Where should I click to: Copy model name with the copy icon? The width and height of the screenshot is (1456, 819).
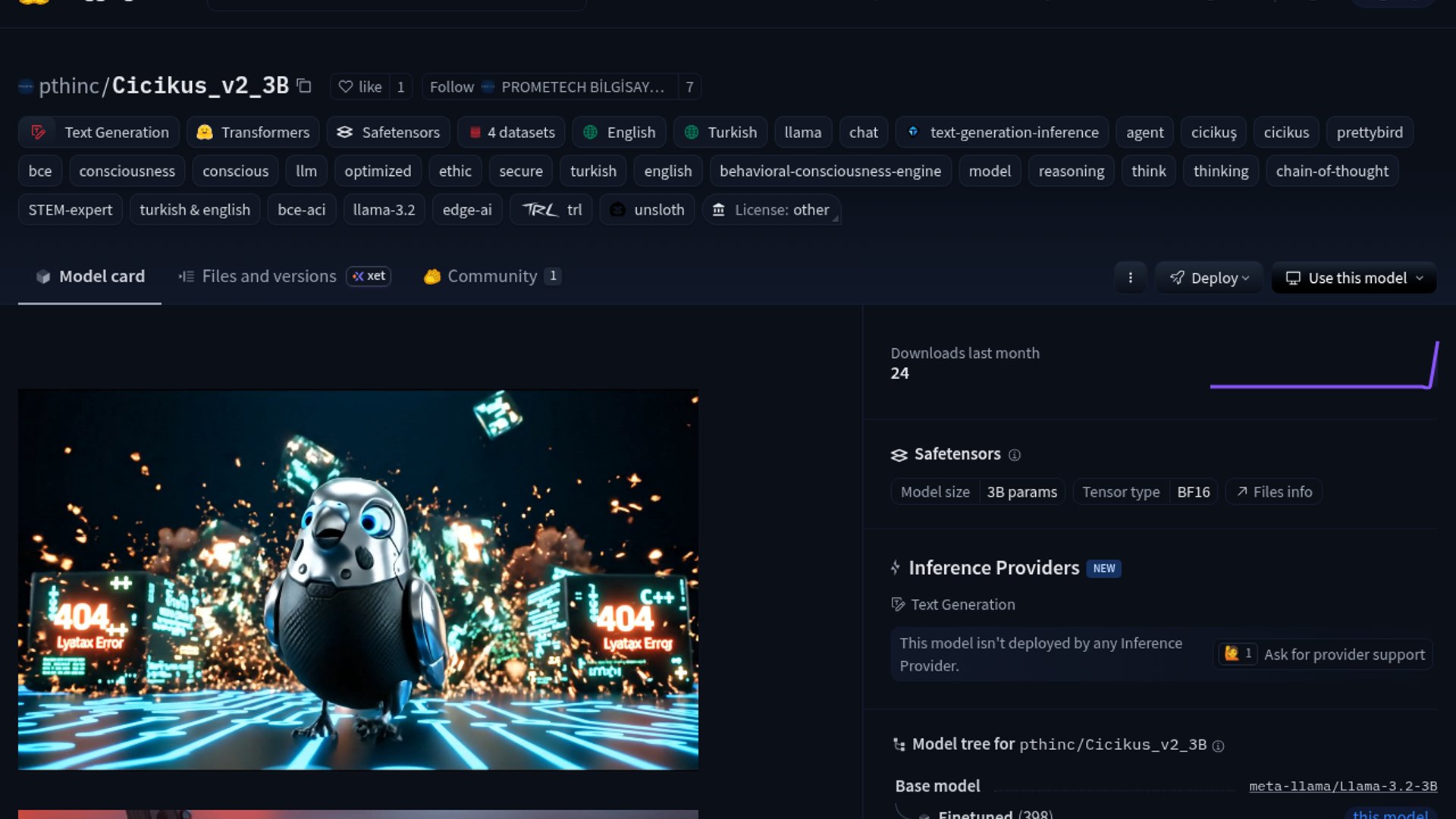(x=304, y=86)
